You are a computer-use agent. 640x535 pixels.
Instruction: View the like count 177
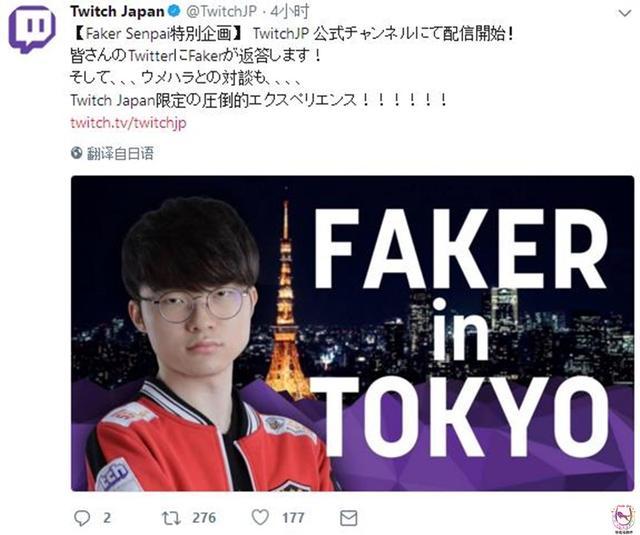point(293,518)
